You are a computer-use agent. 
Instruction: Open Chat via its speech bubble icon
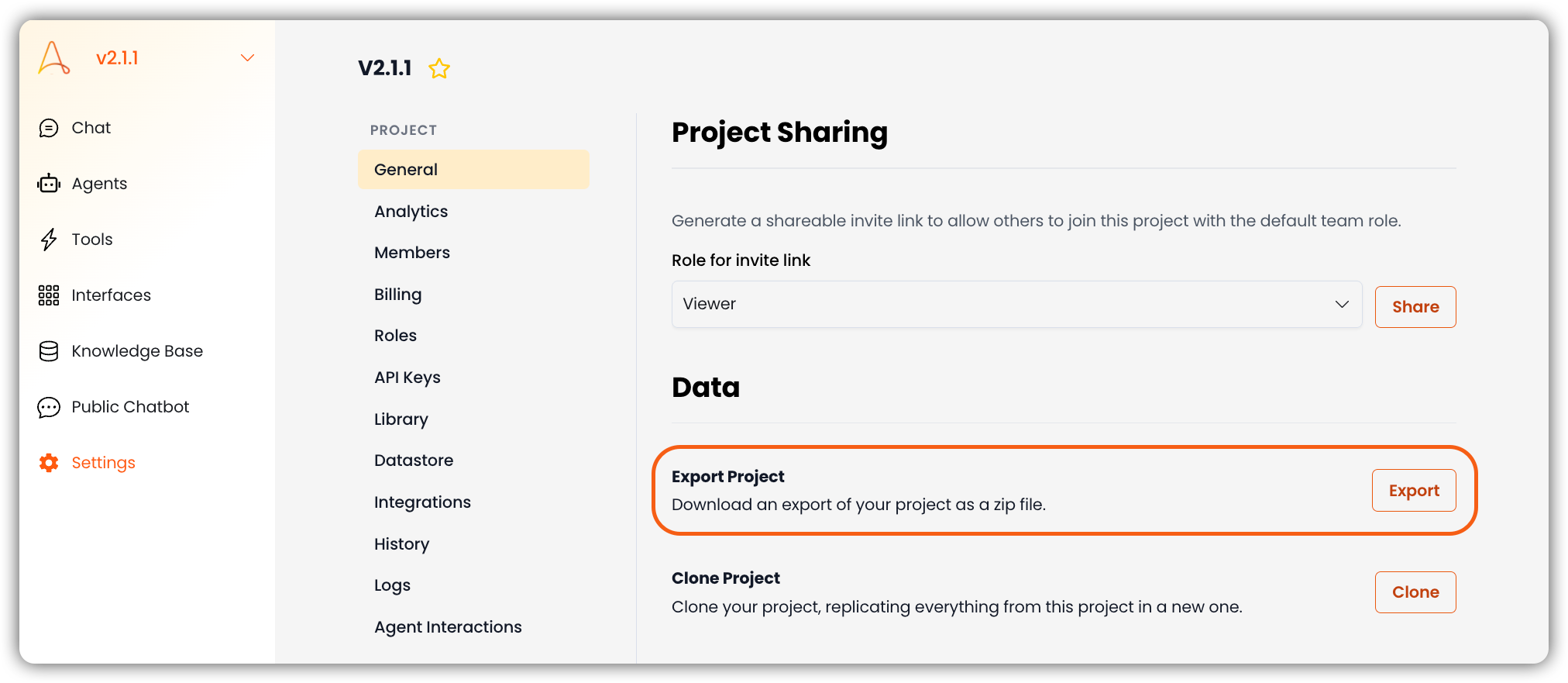[x=49, y=128]
